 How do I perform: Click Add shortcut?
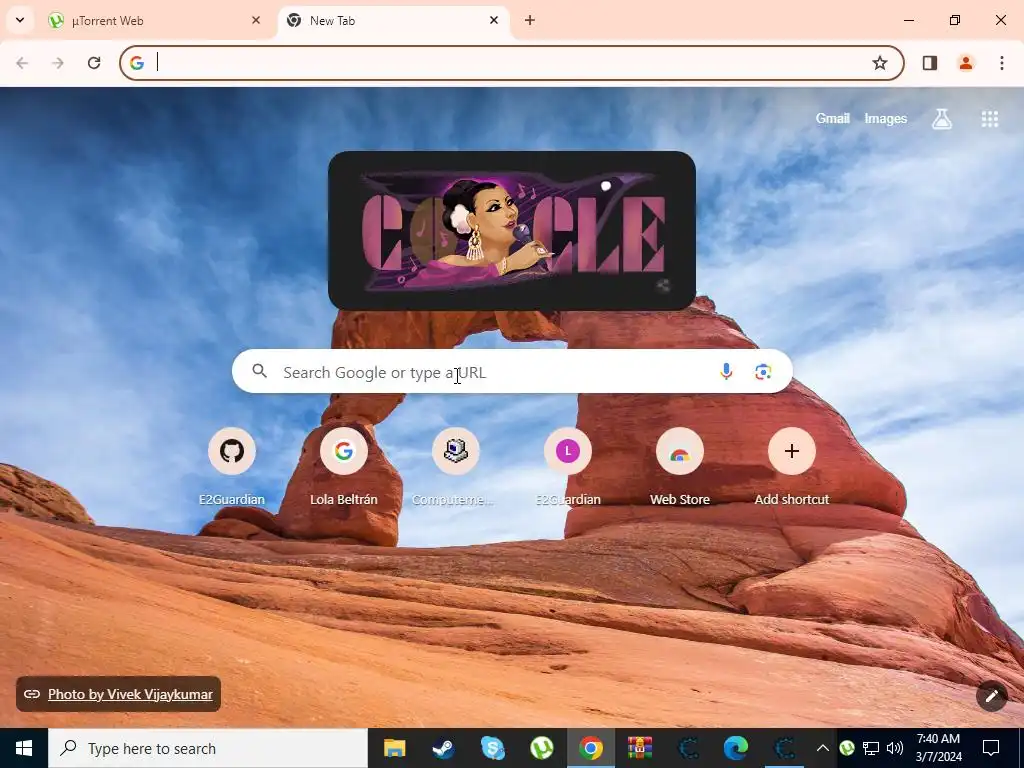pyautogui.click(x=792, y=468)
